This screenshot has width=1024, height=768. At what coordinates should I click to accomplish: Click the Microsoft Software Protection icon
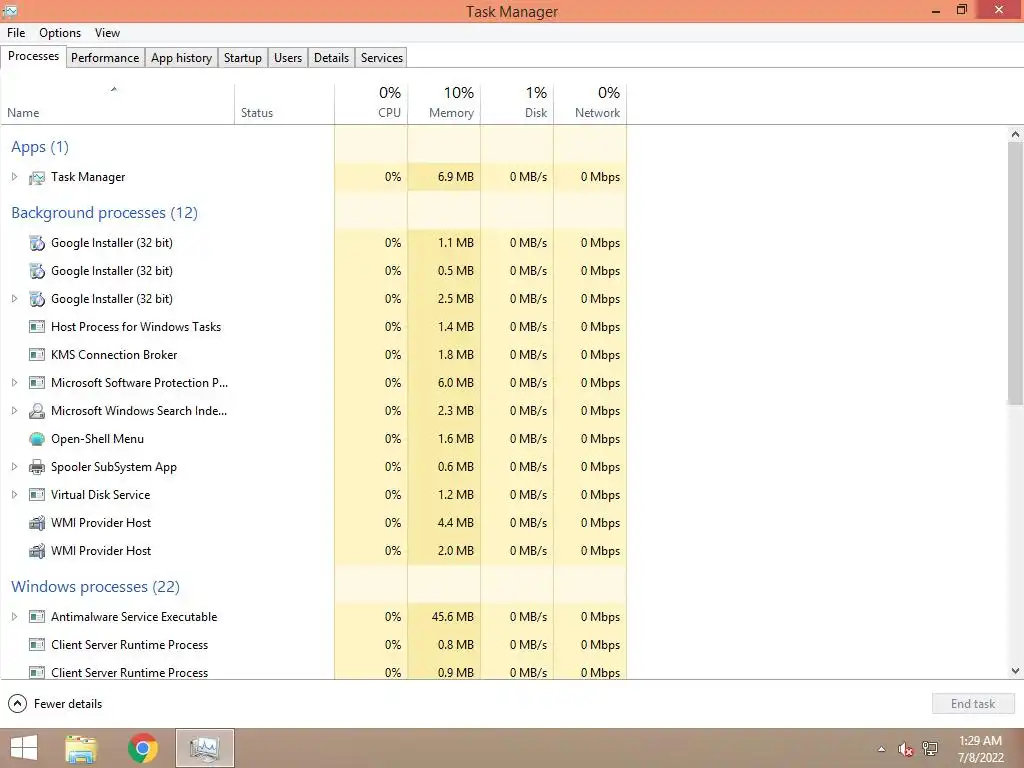[37, 383]
